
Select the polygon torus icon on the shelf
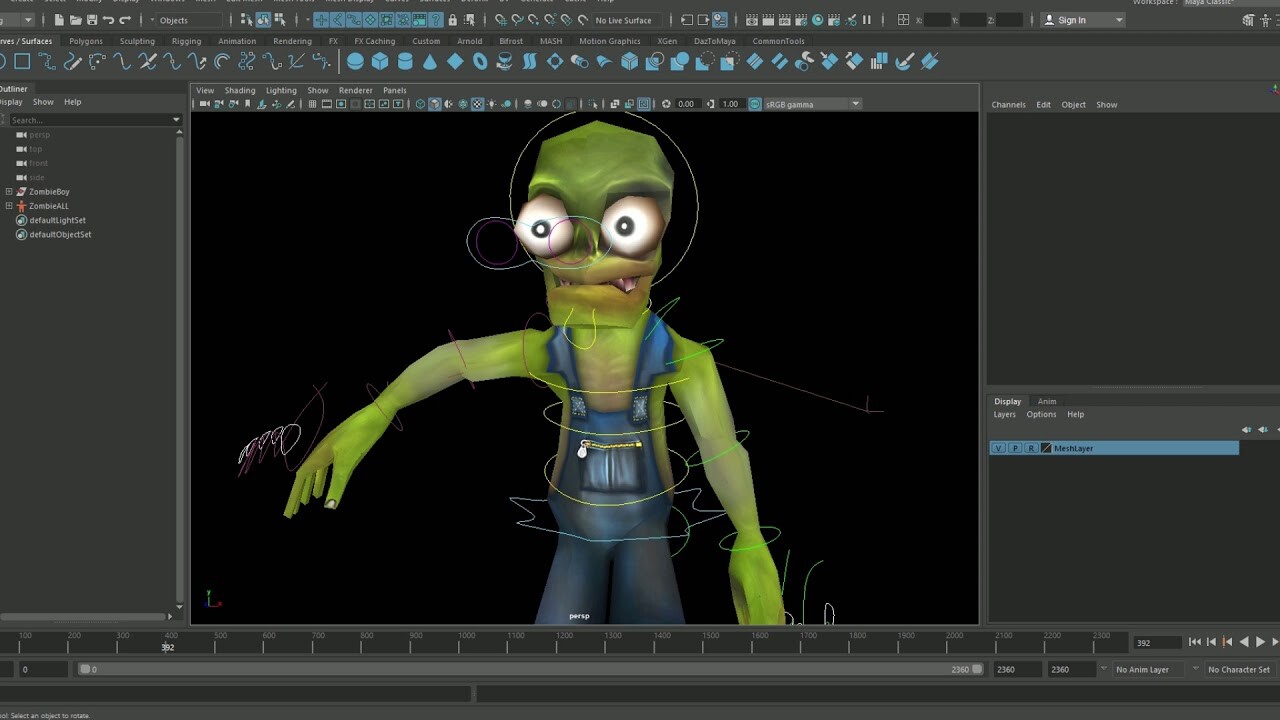[x=481, y=61]
